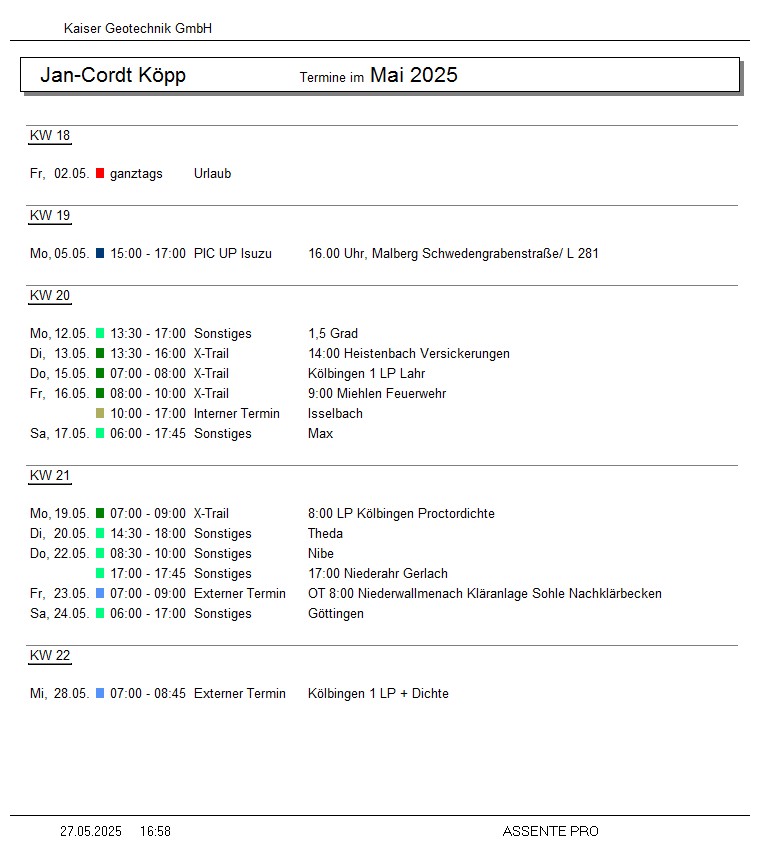
Task: Select the Niederwallmenach Kläranlage appointment text
Action: (484, 594)
